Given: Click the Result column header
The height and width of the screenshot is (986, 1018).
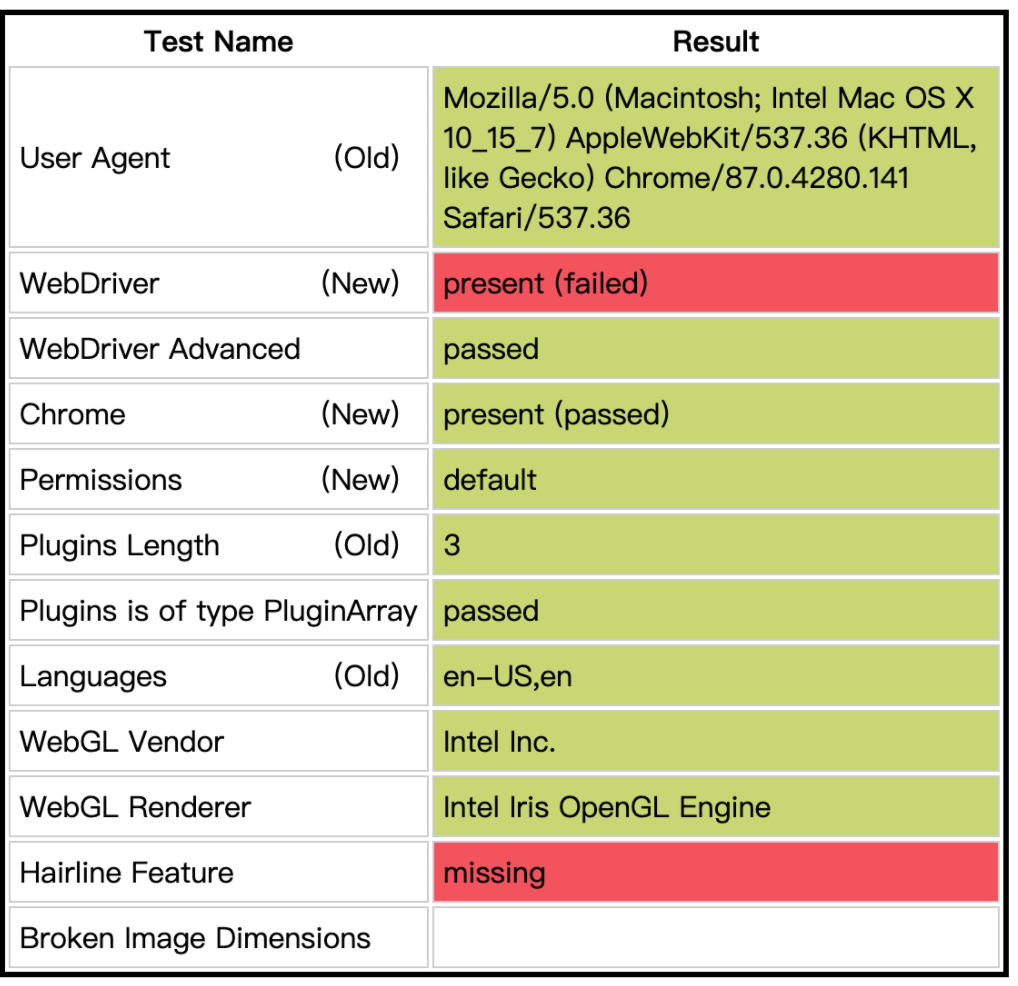Looking at the screenshot, I should point(715,42).
